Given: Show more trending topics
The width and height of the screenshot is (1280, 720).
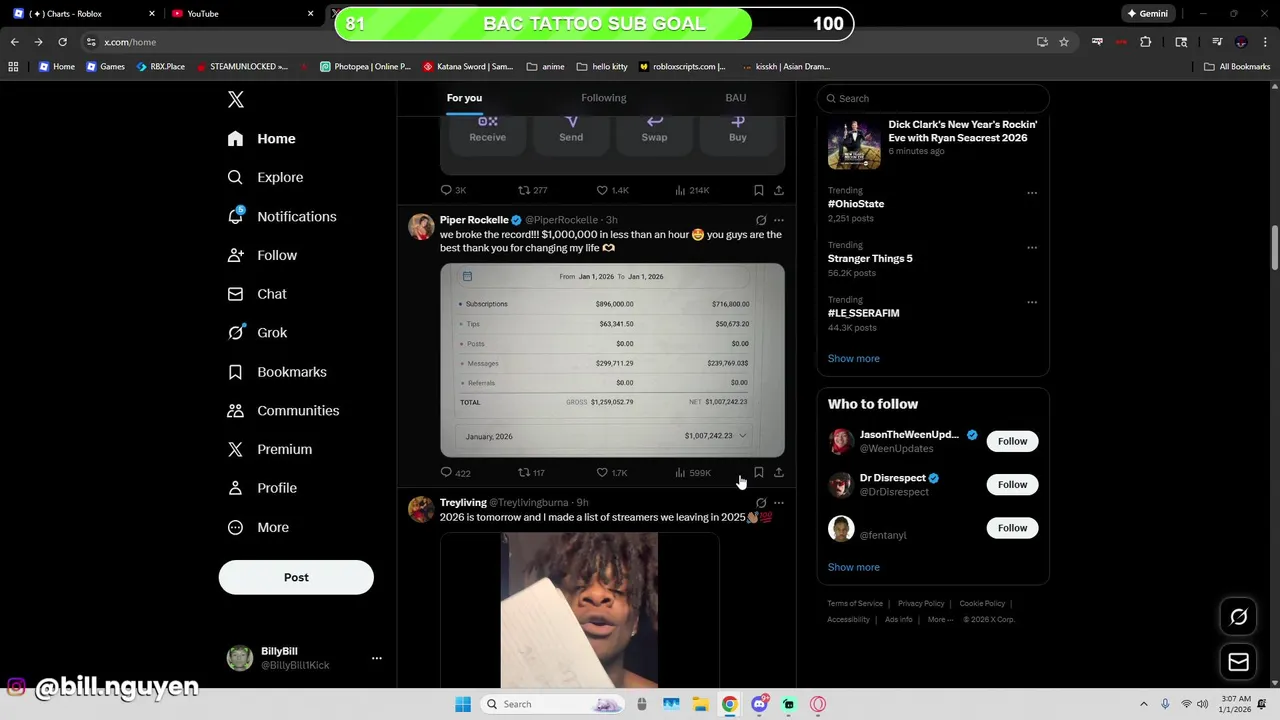Looking at the screenshot, I should click(854, 358).
